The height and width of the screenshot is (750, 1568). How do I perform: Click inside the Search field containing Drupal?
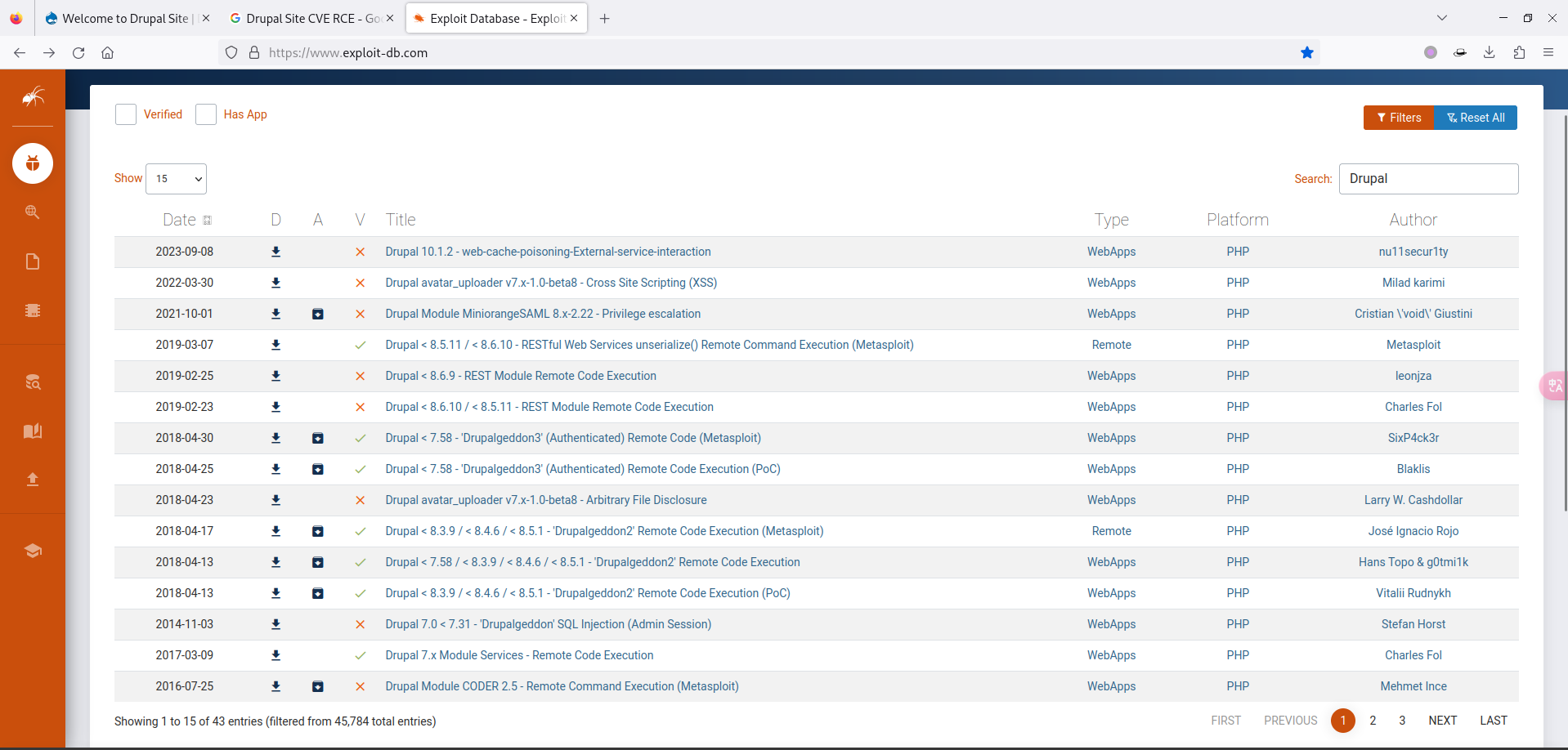1428,179
